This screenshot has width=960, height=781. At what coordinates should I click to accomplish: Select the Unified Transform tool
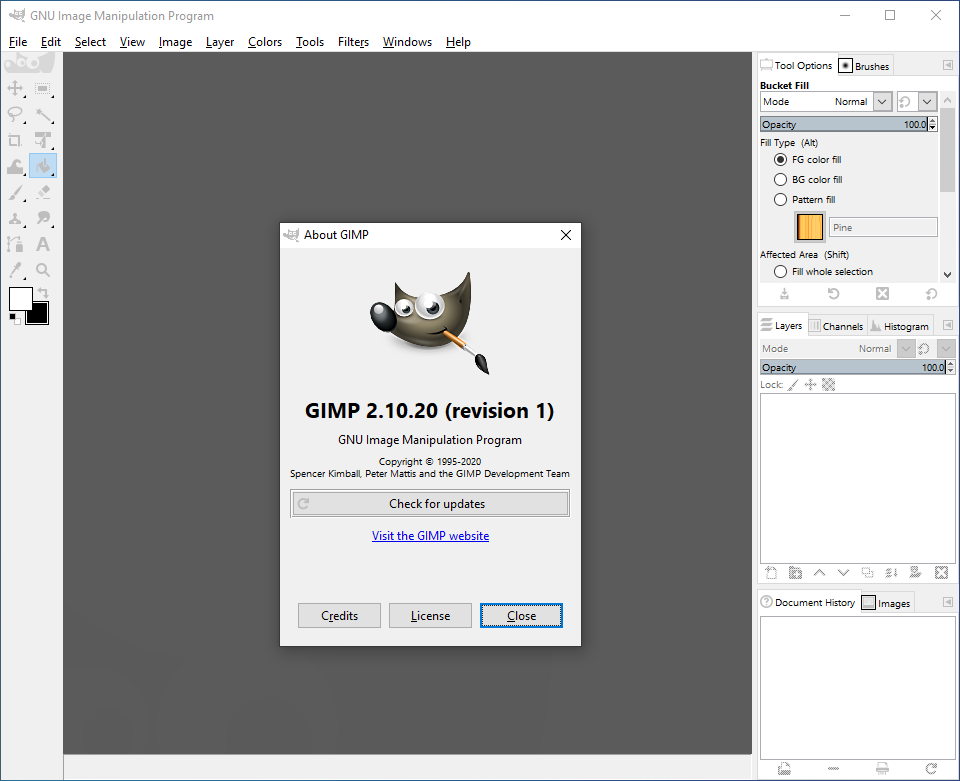(x=42, y=140)
